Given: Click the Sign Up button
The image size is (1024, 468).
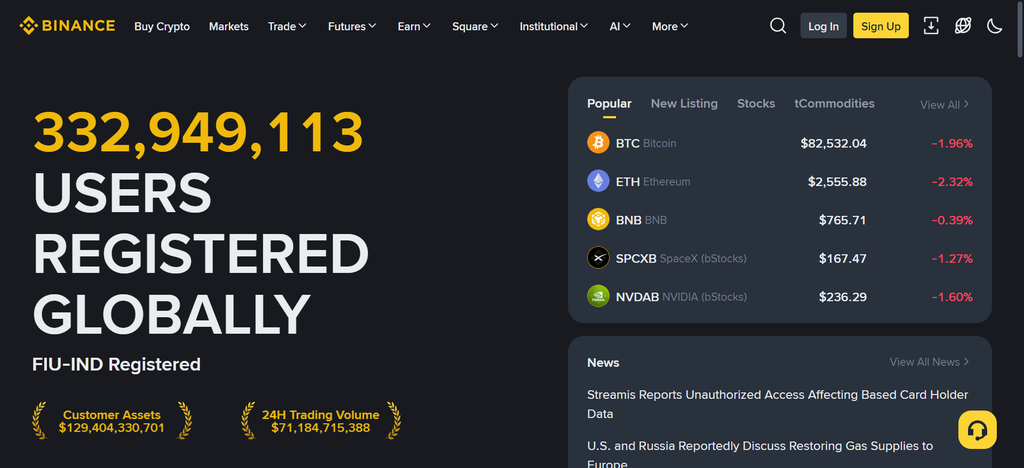Looking at the screenshot, I should tap(880, 26).
